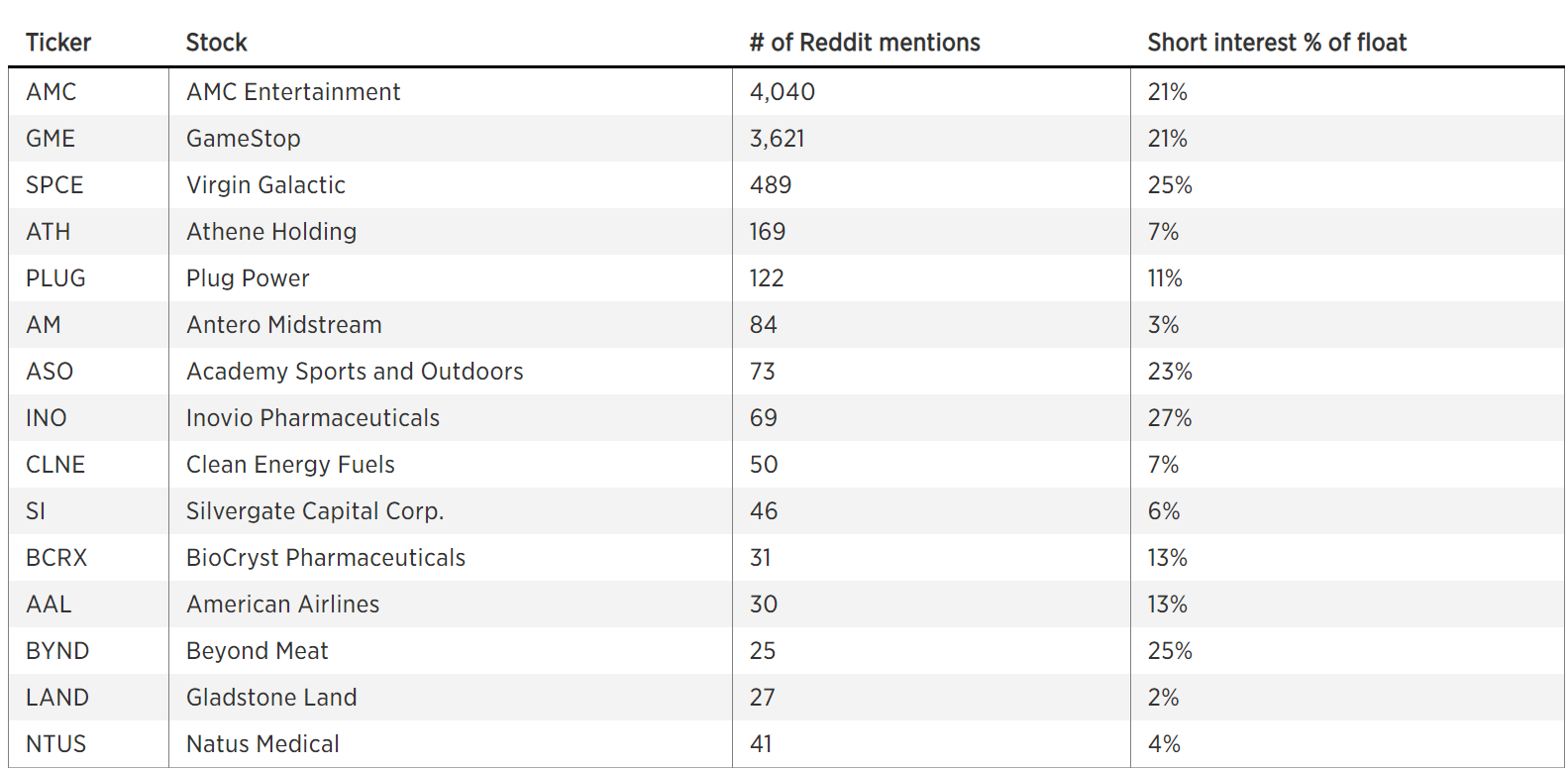The height and width of the screenshot is (769, 1568).
Task: Click the Ticker column header
Action: 57,43
